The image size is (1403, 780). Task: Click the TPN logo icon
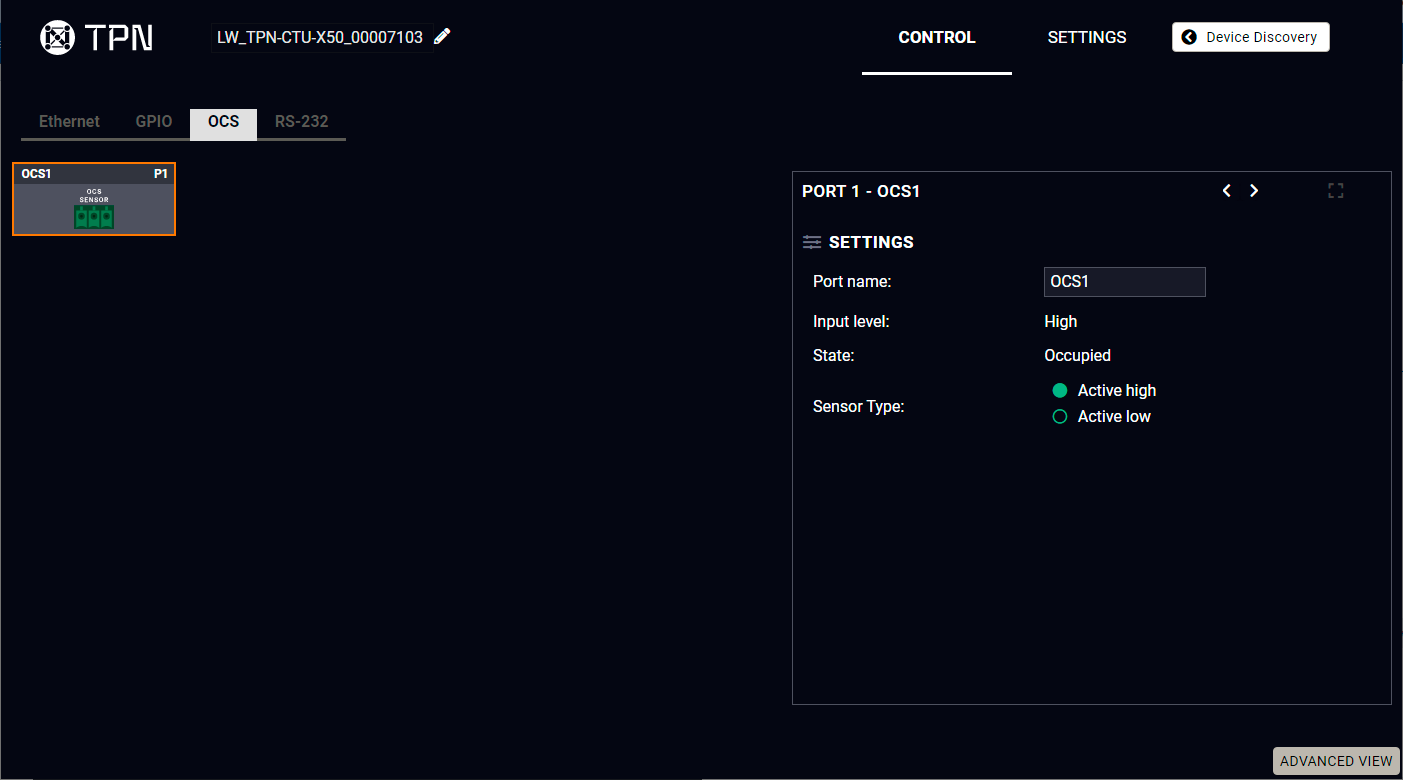click(x=58, y=37)
